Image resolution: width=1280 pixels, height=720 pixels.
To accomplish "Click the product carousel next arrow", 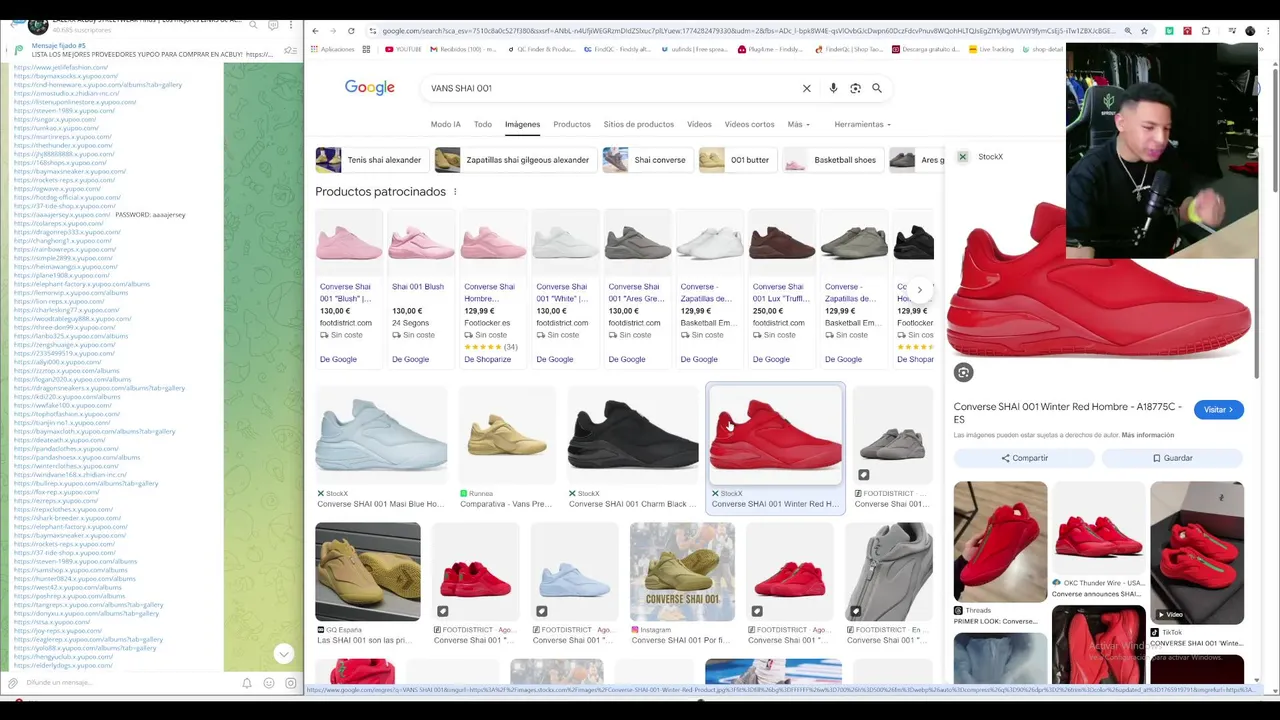I will point(920,290).
